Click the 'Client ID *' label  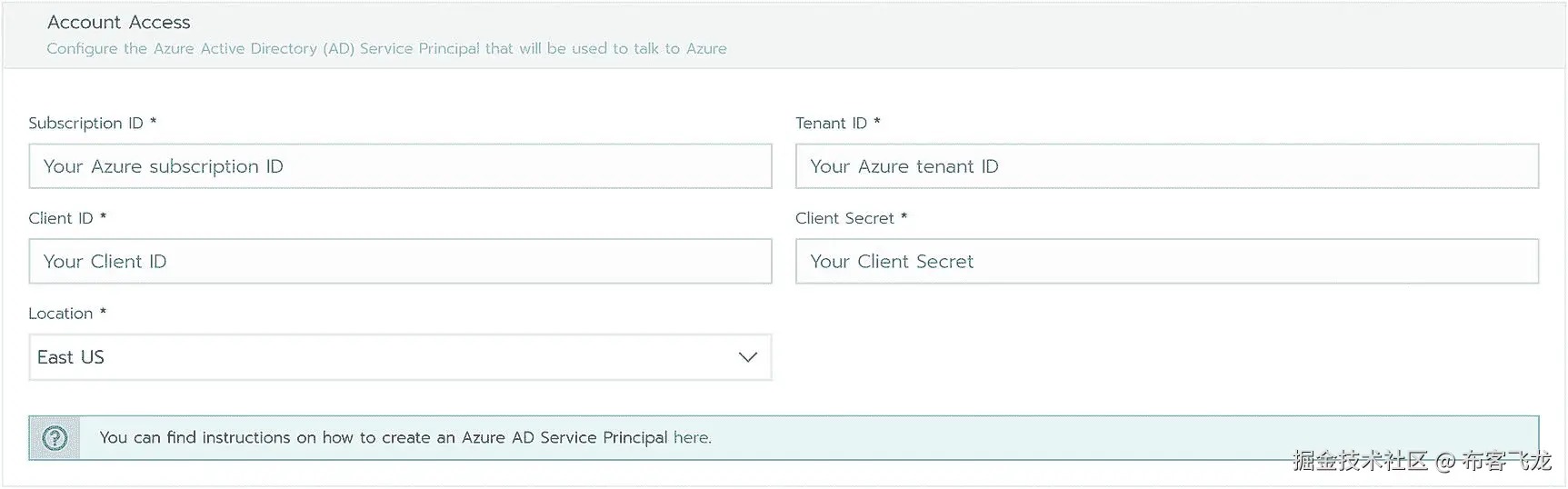pyautogui.click(x=67, y=218)
